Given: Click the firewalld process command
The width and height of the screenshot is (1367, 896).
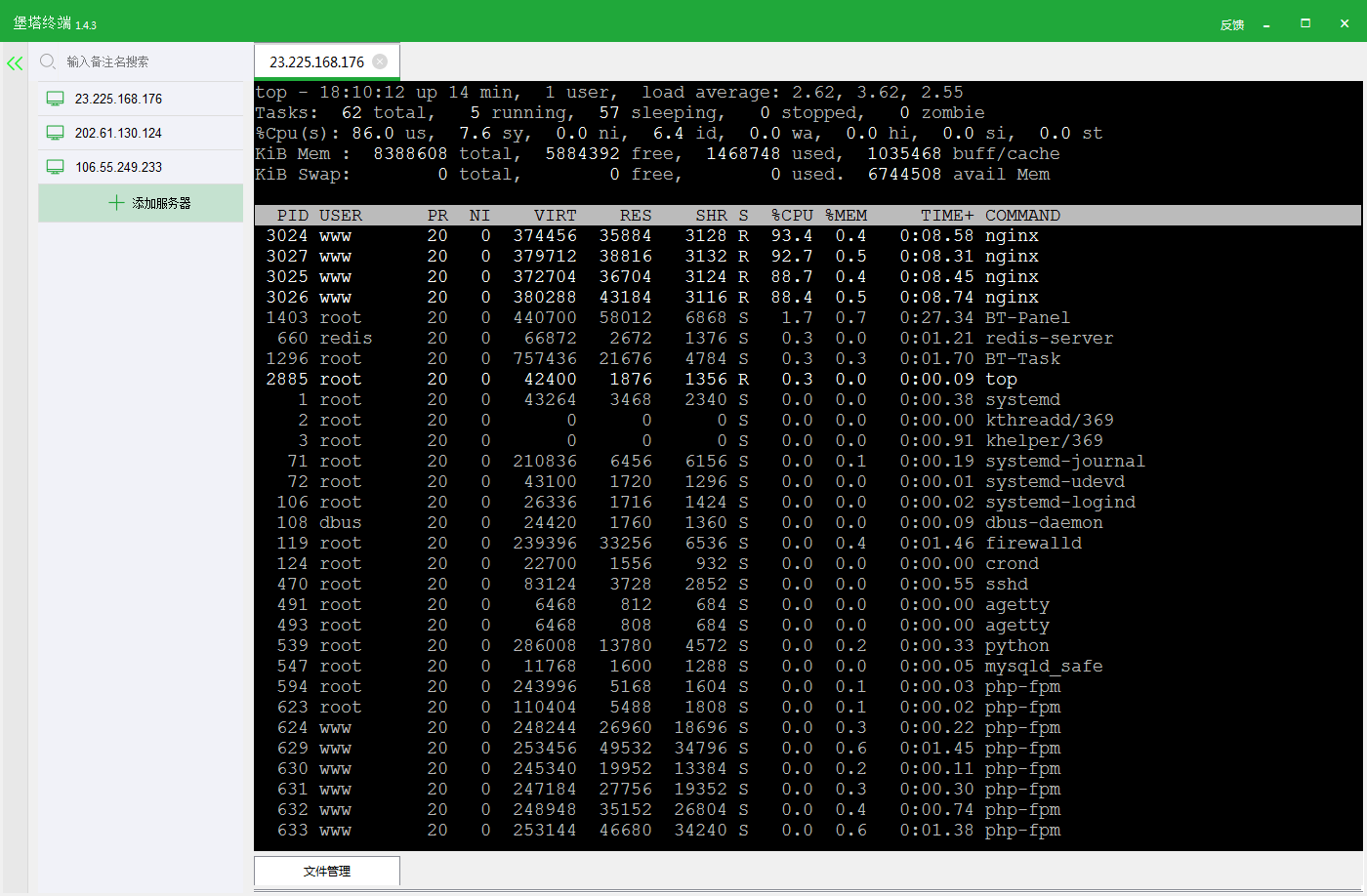Looking at the screenshot, I should click(1033, 544).
